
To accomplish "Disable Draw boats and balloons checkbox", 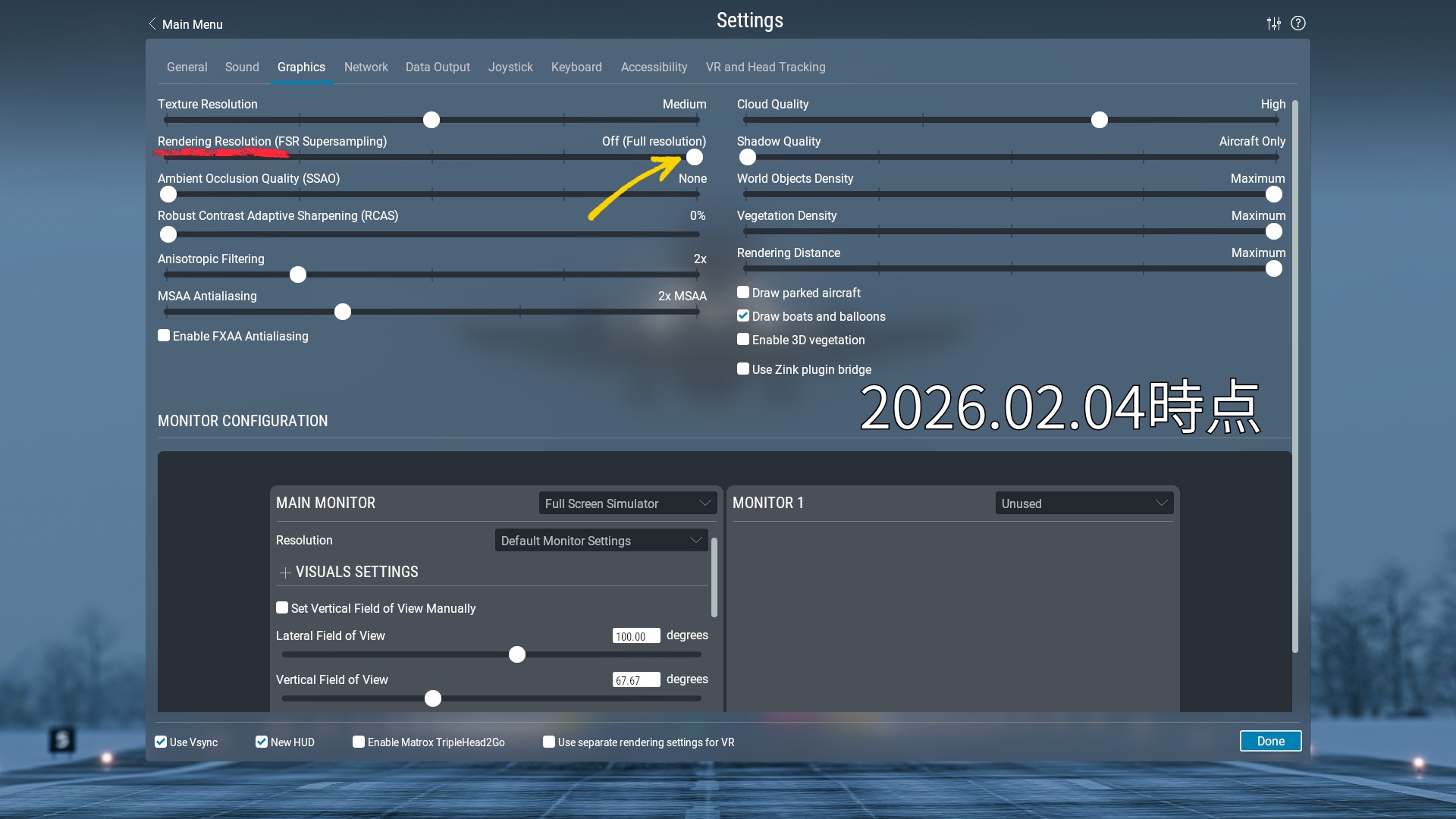I will (743, 316).
